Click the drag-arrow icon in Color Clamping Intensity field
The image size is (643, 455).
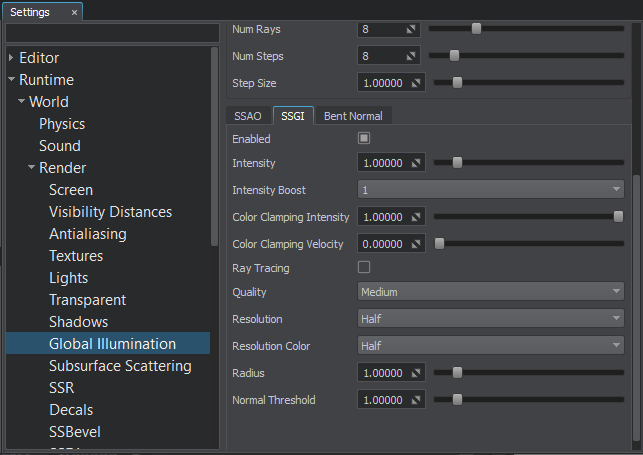point(416,217)
